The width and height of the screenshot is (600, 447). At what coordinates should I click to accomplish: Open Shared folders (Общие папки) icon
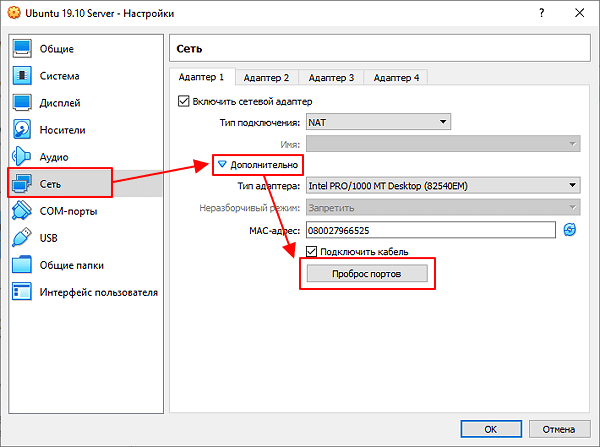pos(24,265)
